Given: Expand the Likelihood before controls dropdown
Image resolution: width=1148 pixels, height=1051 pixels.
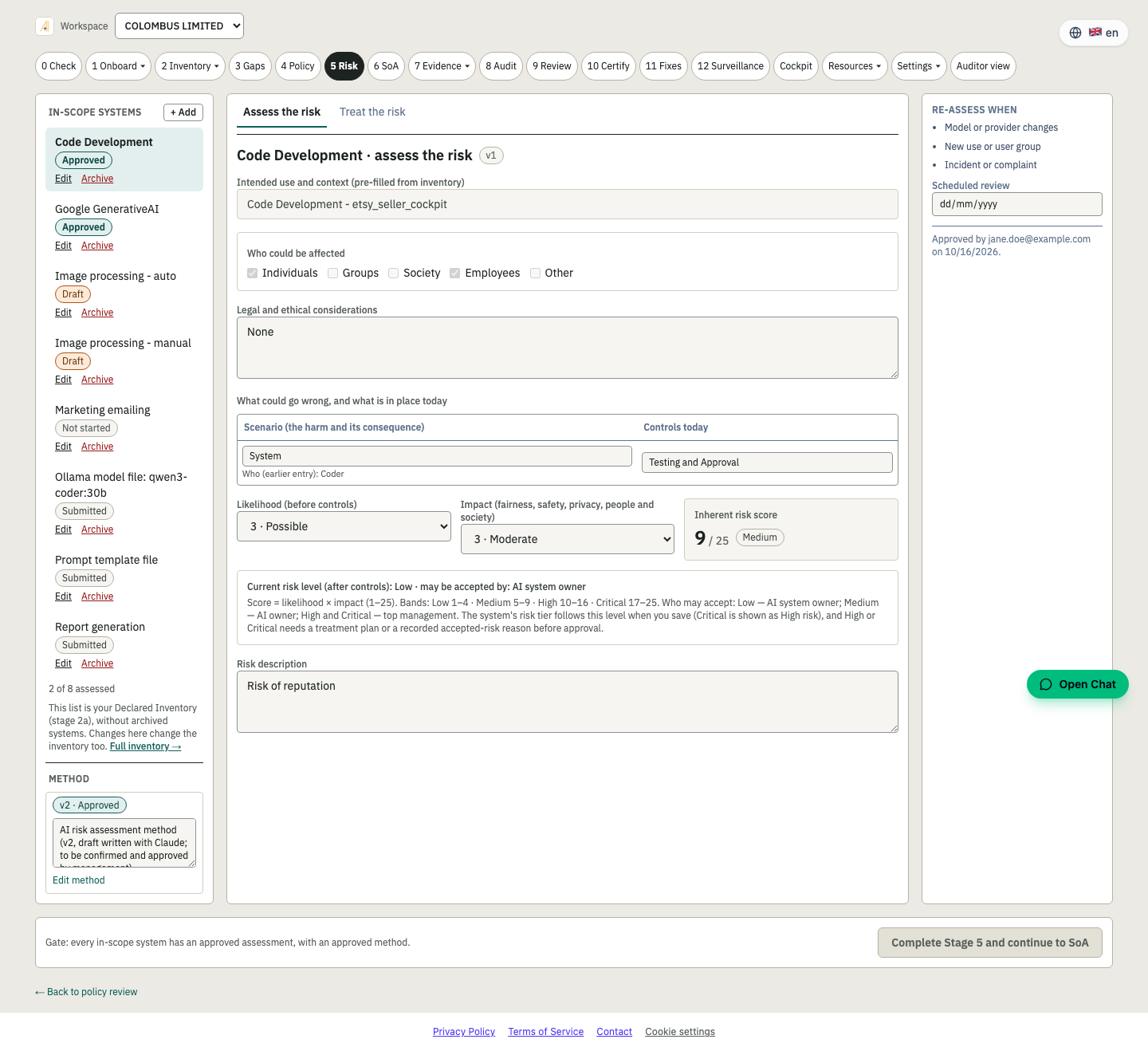Looking at the screenshot, I should 344,526.
